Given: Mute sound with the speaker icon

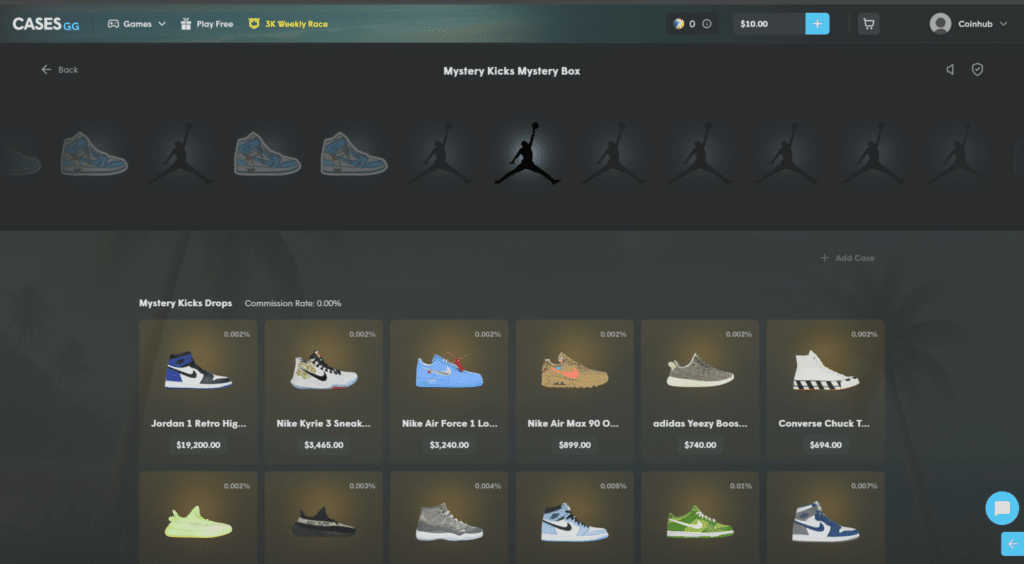Looking at the screenshot, I should (950, 69).
